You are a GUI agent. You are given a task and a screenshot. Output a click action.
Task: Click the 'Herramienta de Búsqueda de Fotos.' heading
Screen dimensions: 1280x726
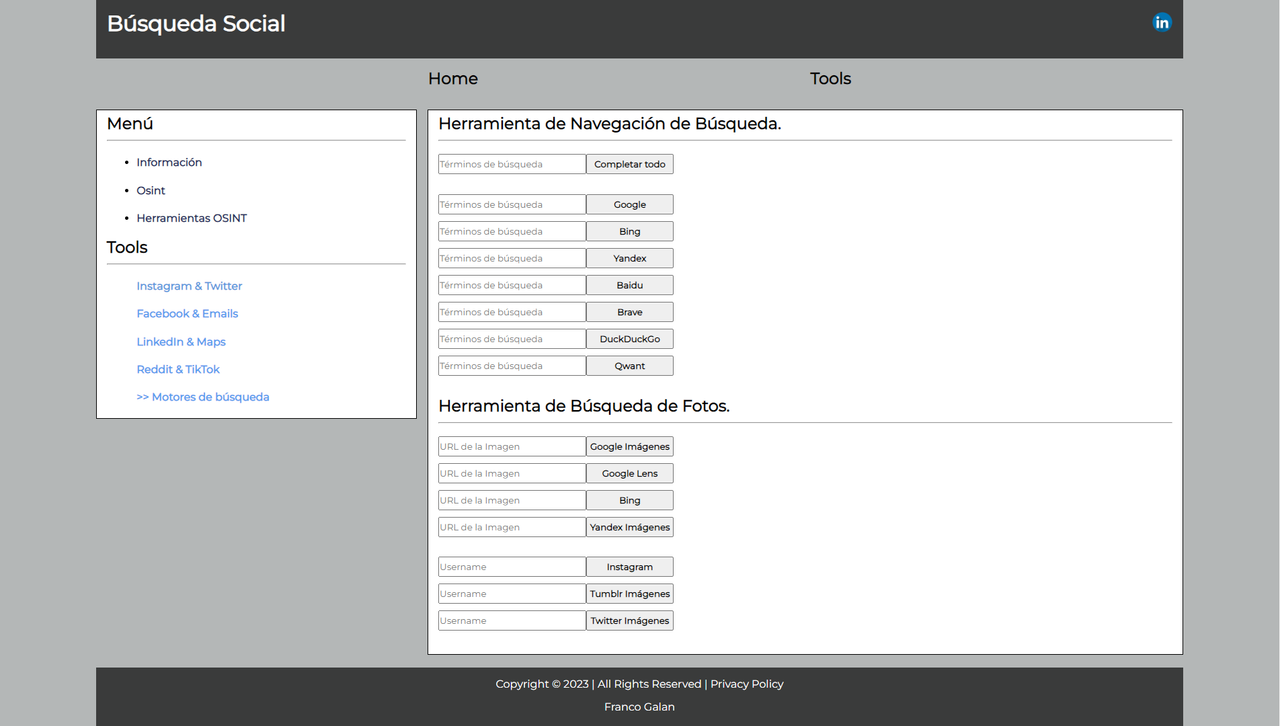click(584, 406)
